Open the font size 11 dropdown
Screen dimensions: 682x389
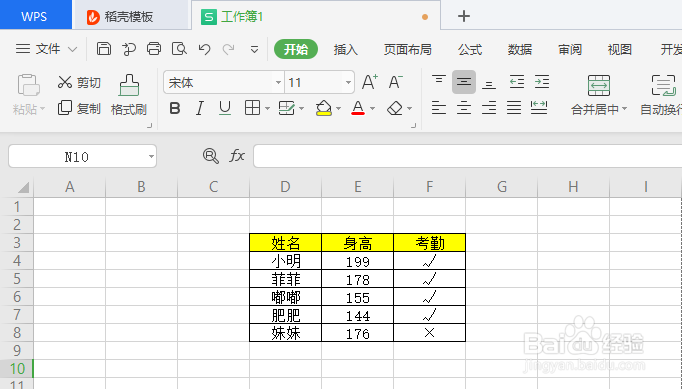pyautogui.click(x=348, y=82)
